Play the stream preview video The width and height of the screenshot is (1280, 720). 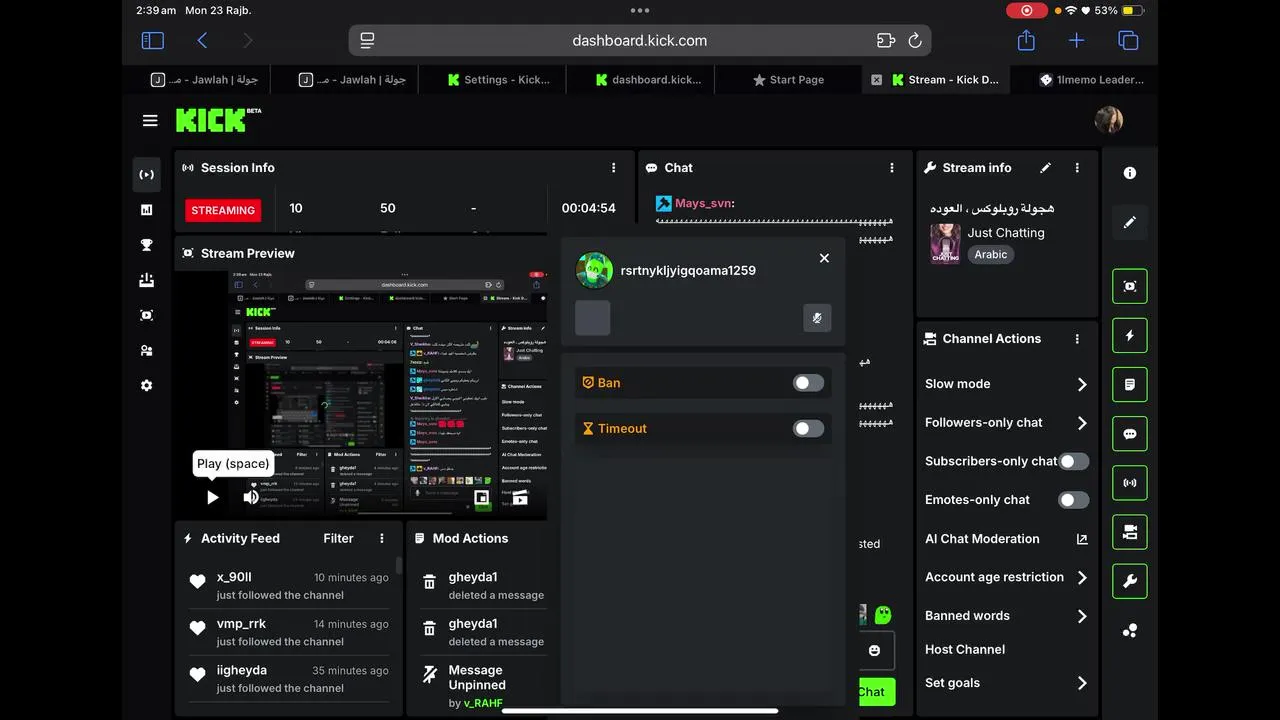pyautogui.click(x=212, y=497)
